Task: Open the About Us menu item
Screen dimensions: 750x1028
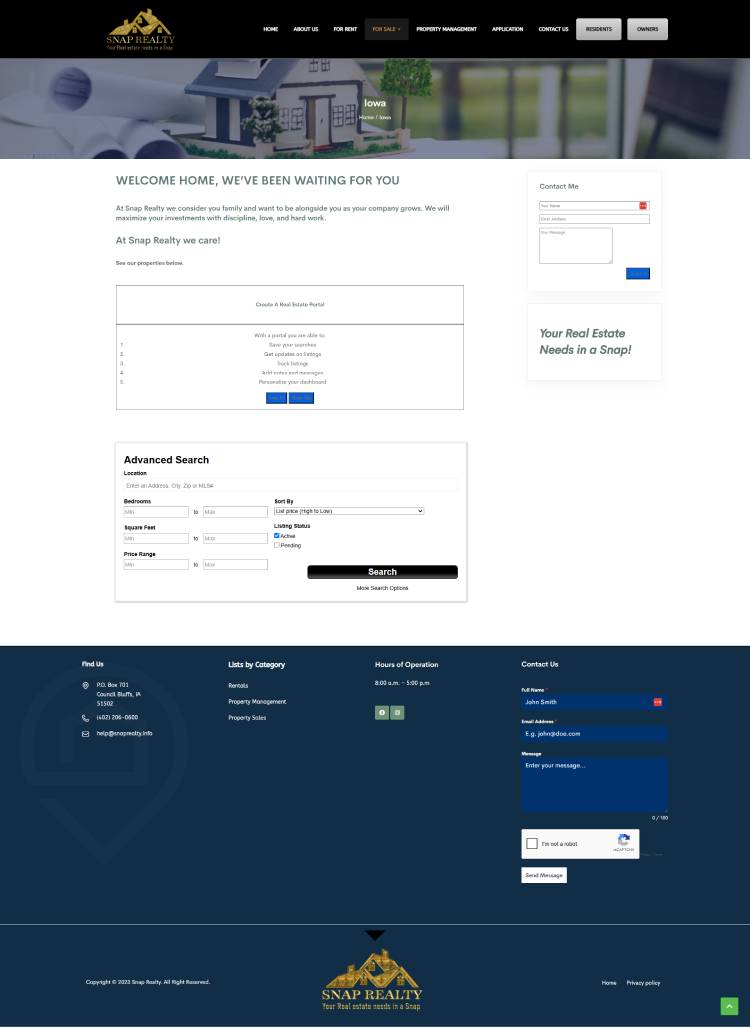Action: click(305, 29)
